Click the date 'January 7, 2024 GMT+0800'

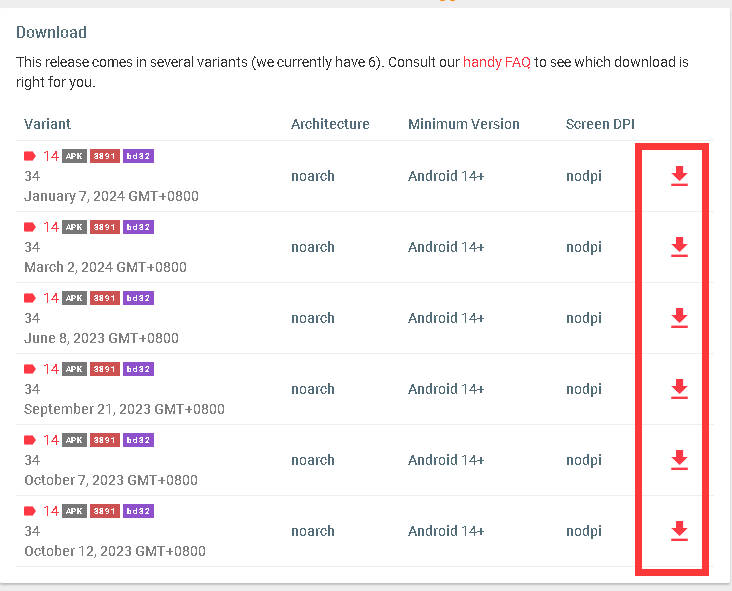[x=111, y=196]
